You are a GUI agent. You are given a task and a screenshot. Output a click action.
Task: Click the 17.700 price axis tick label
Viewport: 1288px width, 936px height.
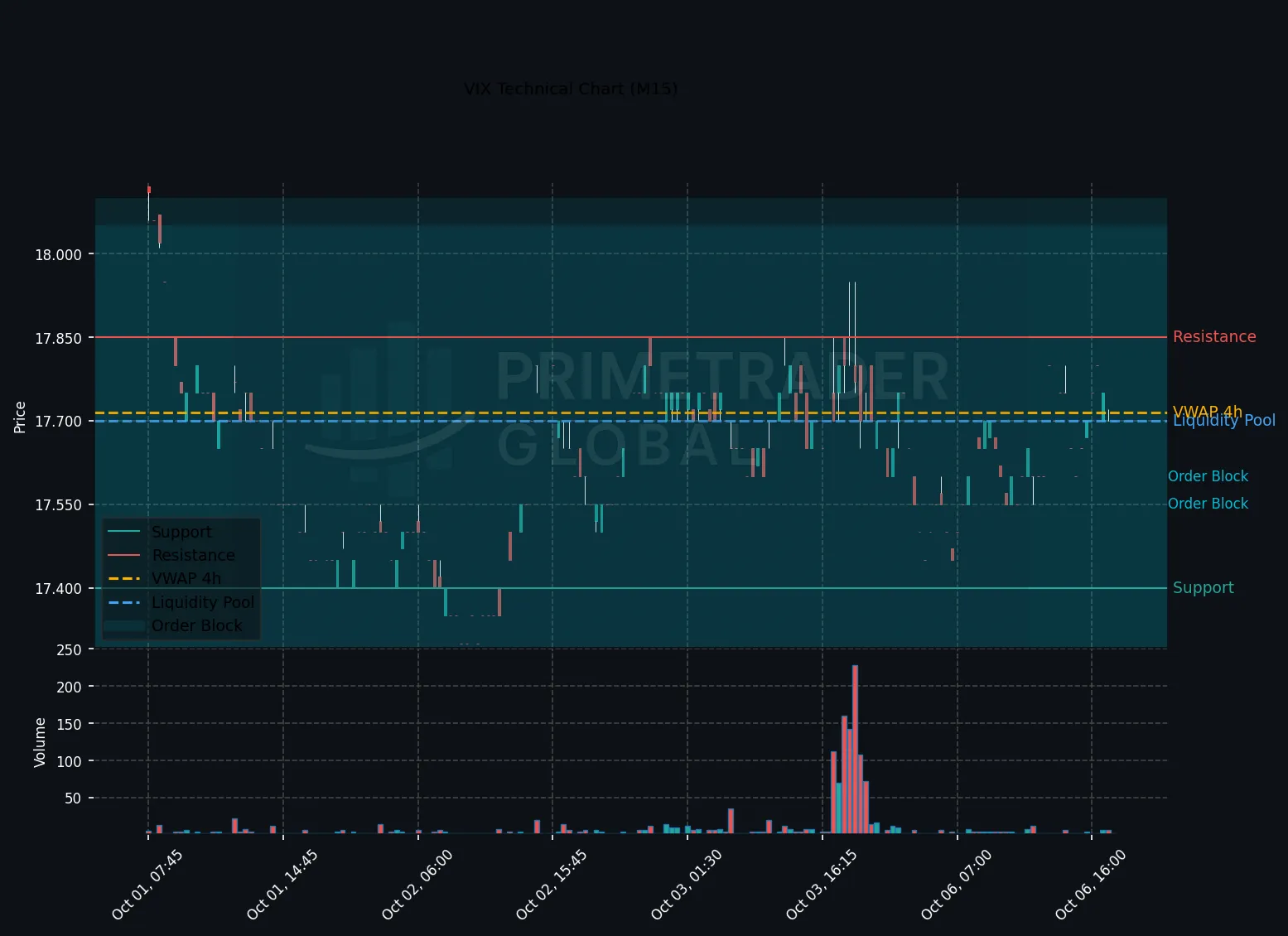(x=58, y=422)
